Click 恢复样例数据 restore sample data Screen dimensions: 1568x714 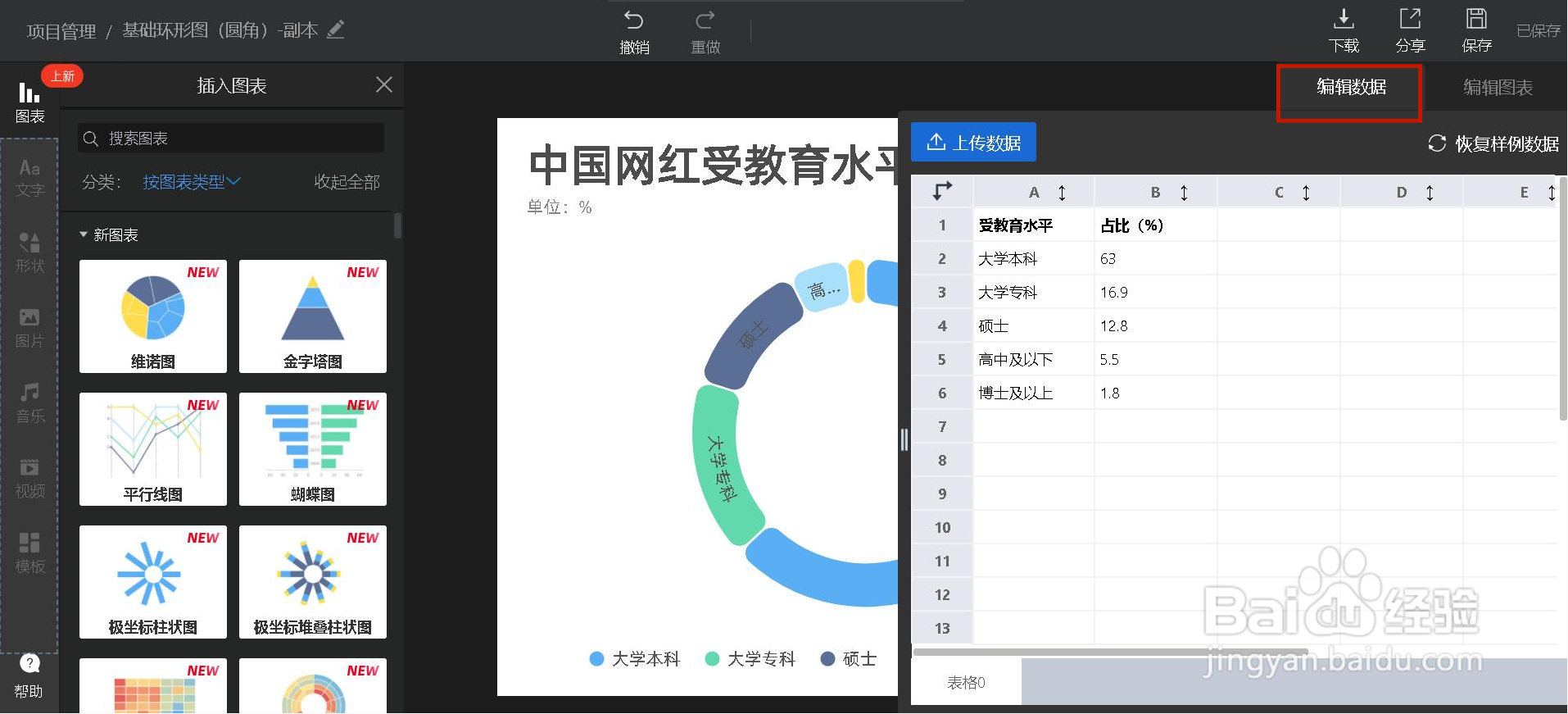[x=1507, y=144]
